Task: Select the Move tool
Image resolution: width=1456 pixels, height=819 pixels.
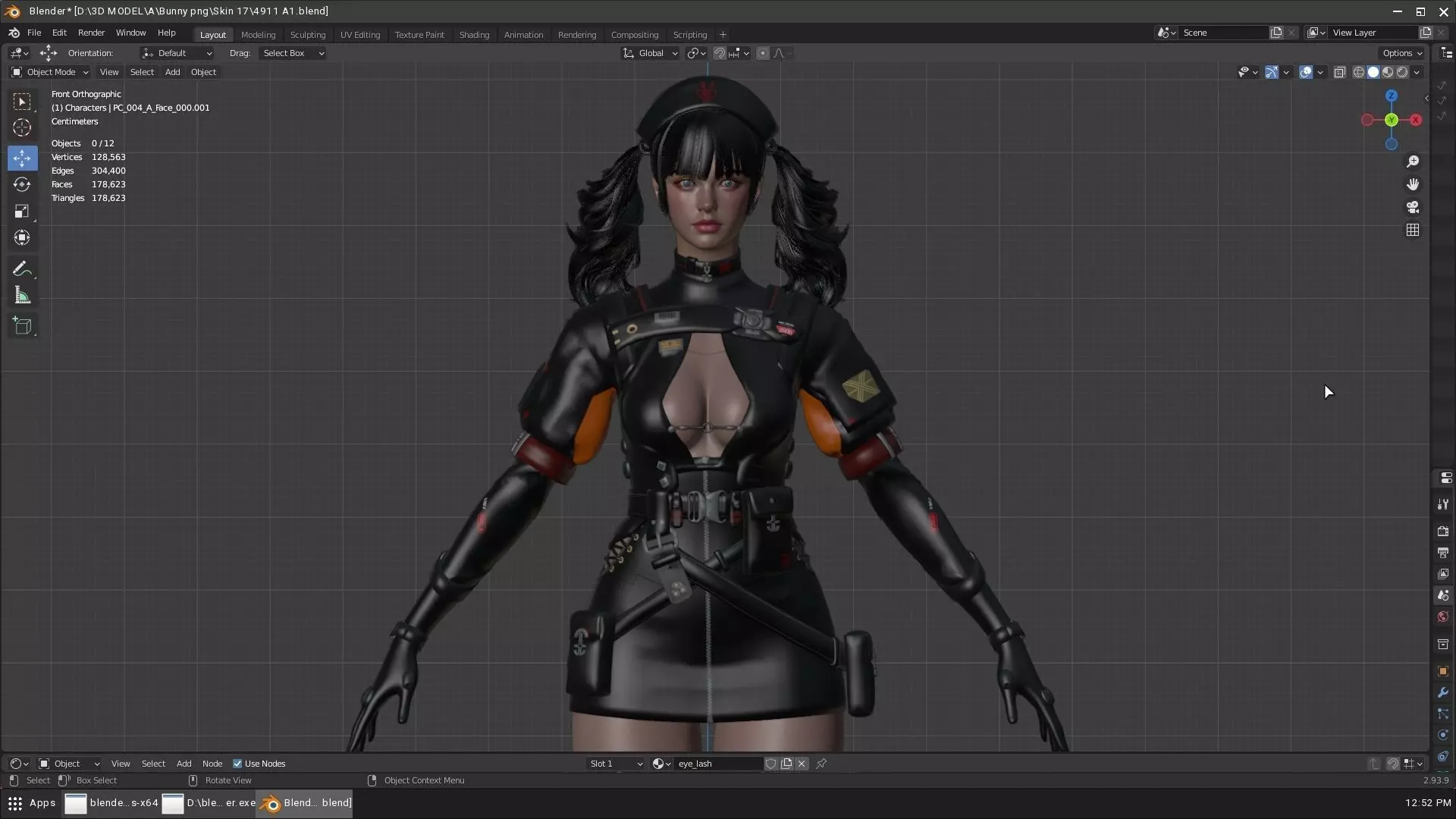Action: pos(22,158)
